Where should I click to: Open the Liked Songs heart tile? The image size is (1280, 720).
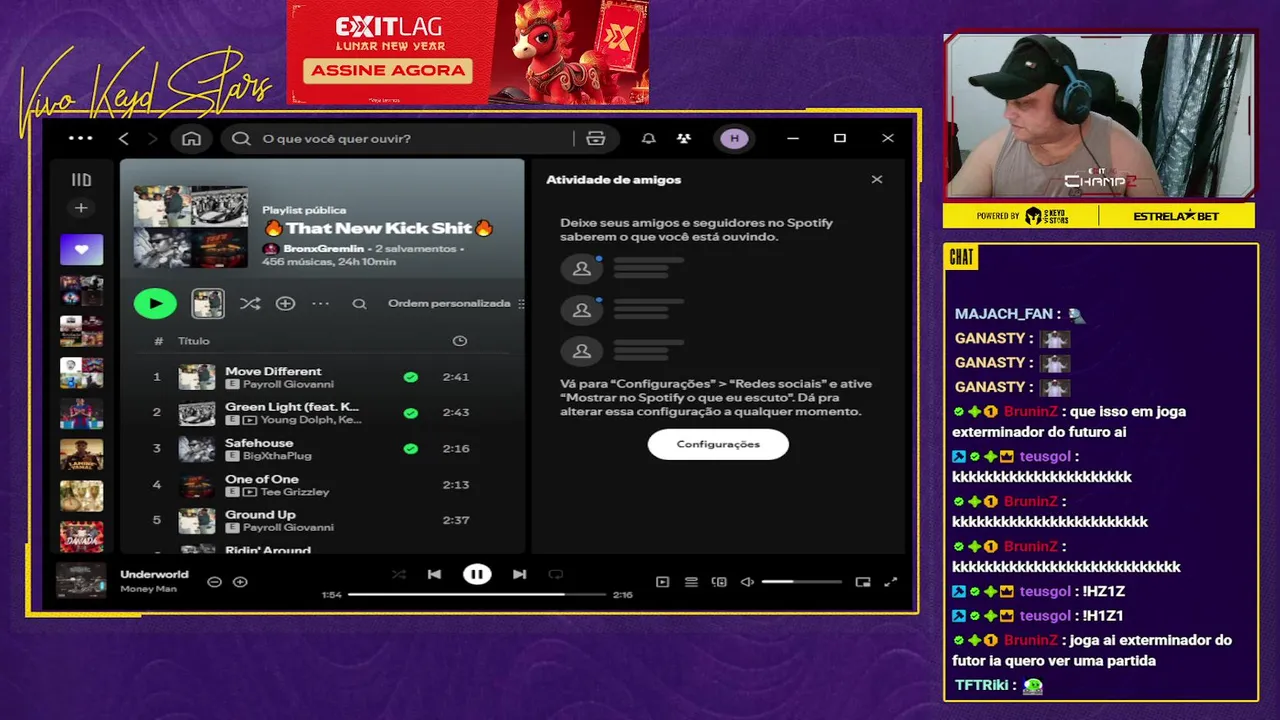coord(81,249)
